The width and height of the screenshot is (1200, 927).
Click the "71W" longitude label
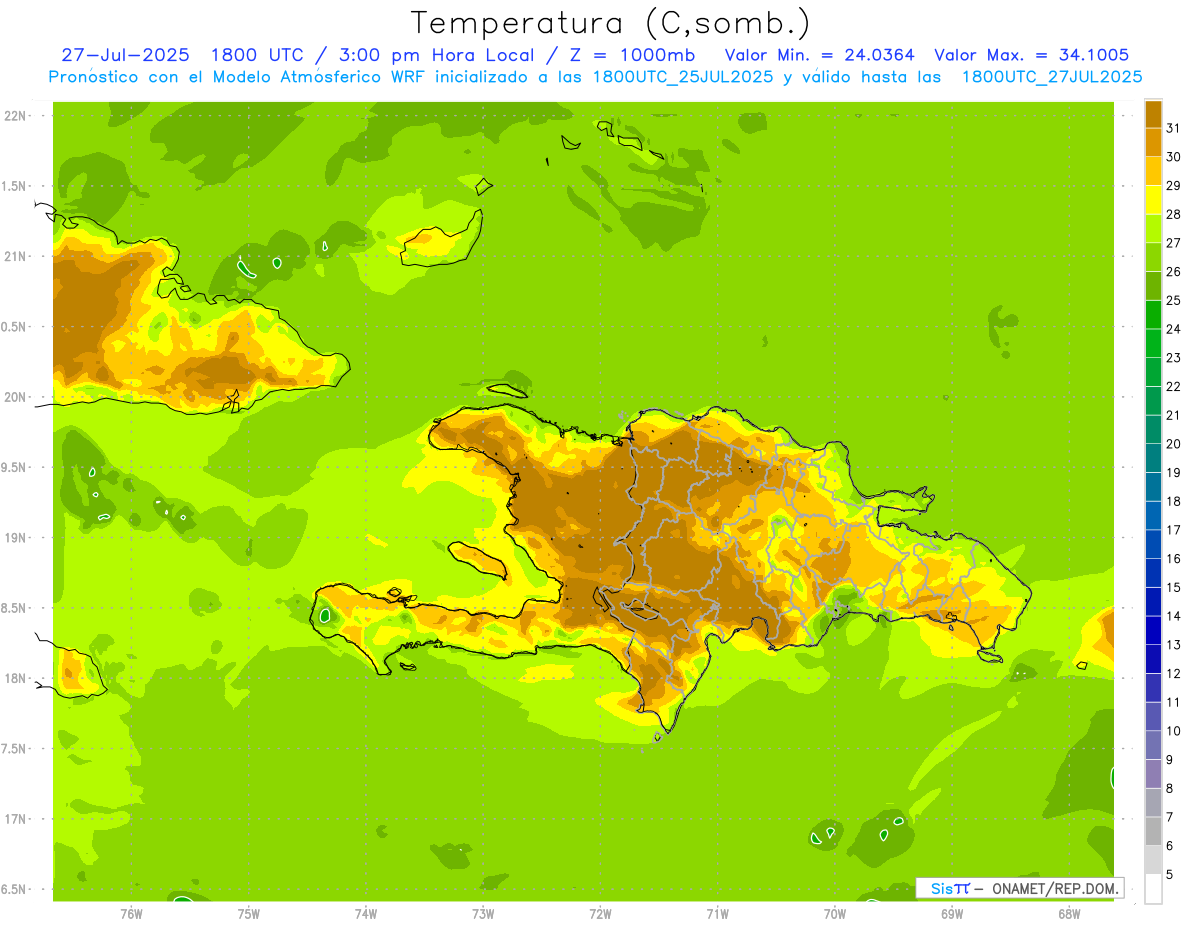[717, 913]
